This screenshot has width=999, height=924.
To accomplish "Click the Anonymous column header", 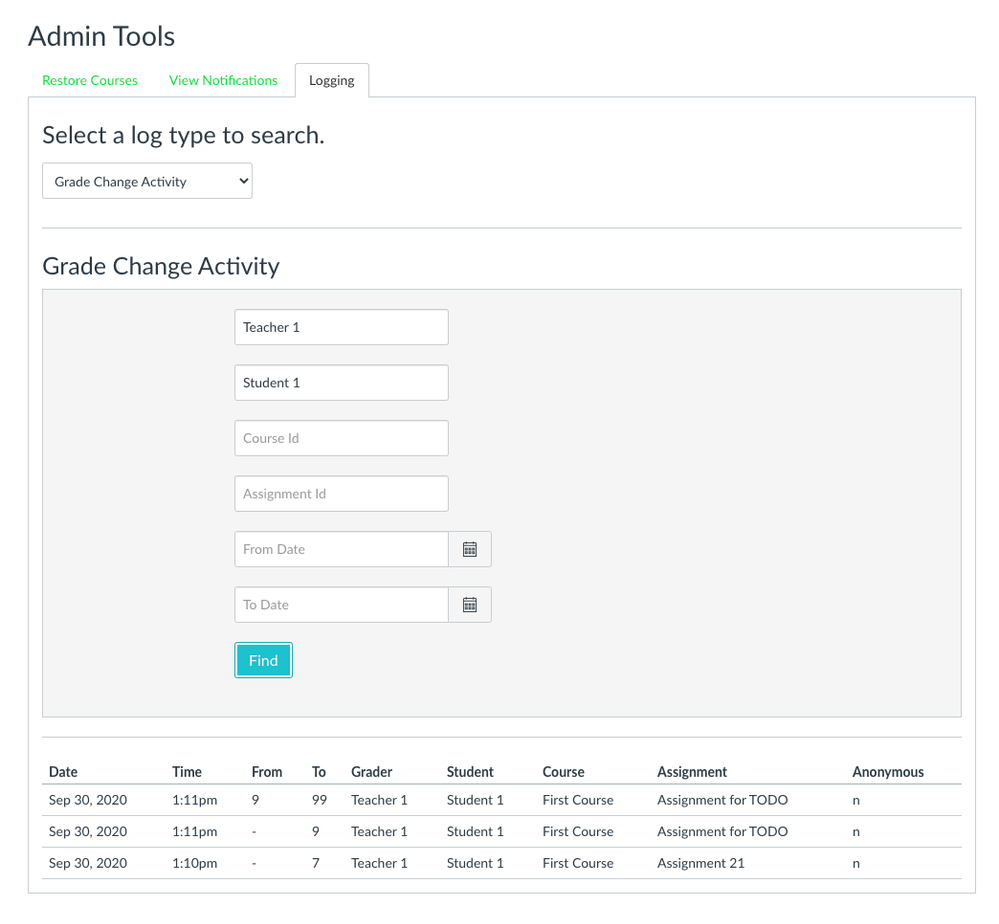I will click(x=888, y=772).
